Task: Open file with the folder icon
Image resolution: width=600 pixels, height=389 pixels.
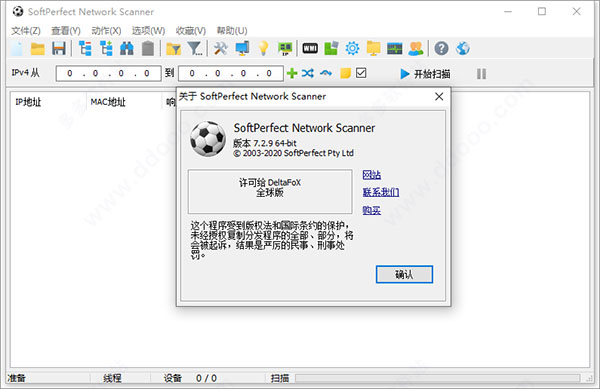Action: click(x=38, y=49)
